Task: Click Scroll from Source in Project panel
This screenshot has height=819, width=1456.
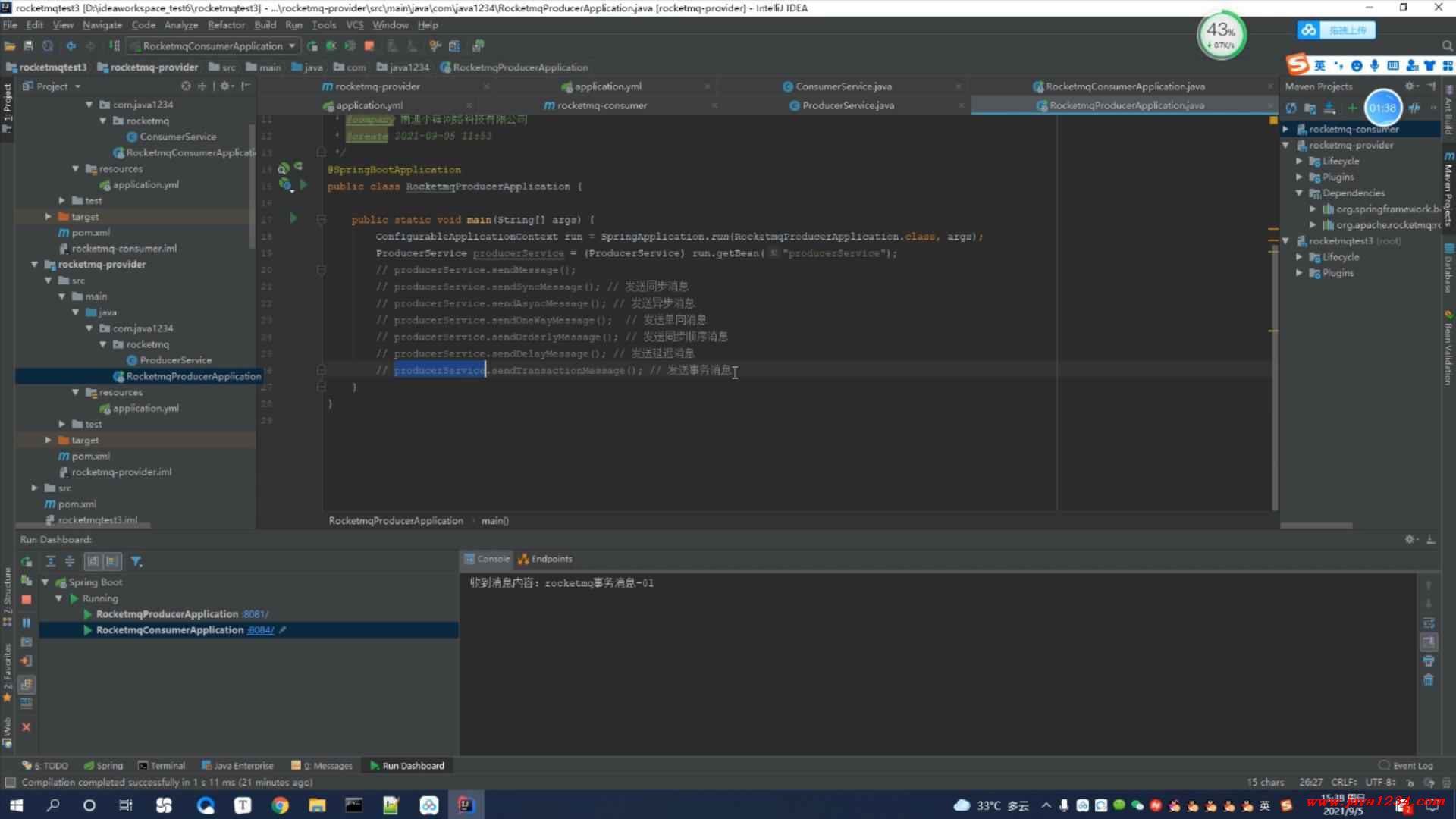Action: coord(186,86)
